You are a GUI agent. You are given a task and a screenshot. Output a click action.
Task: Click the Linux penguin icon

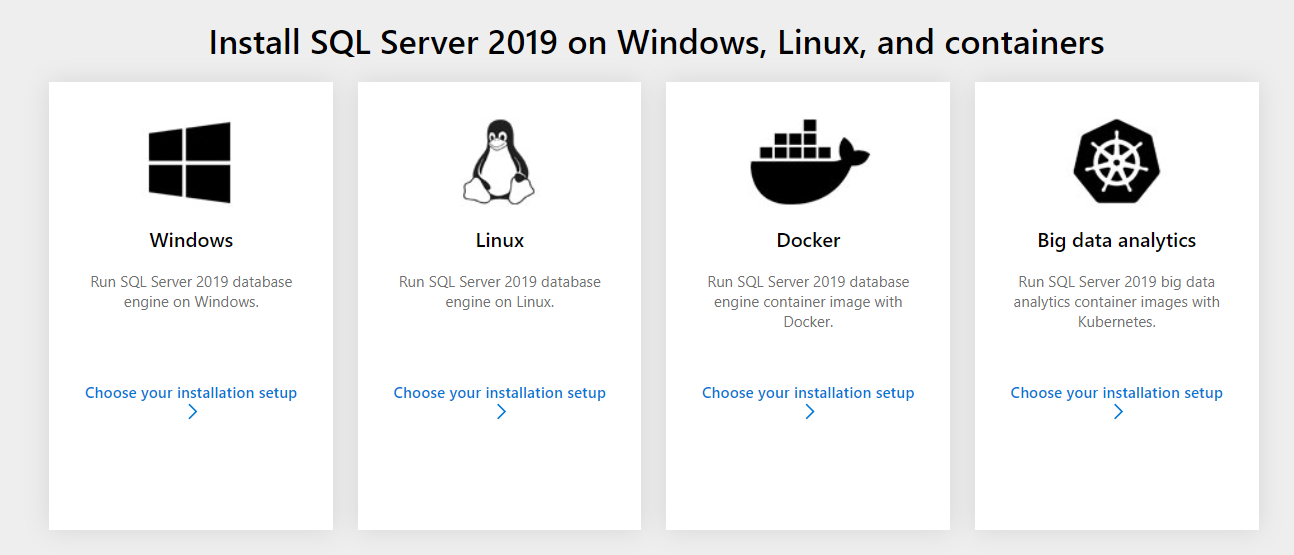499,162
